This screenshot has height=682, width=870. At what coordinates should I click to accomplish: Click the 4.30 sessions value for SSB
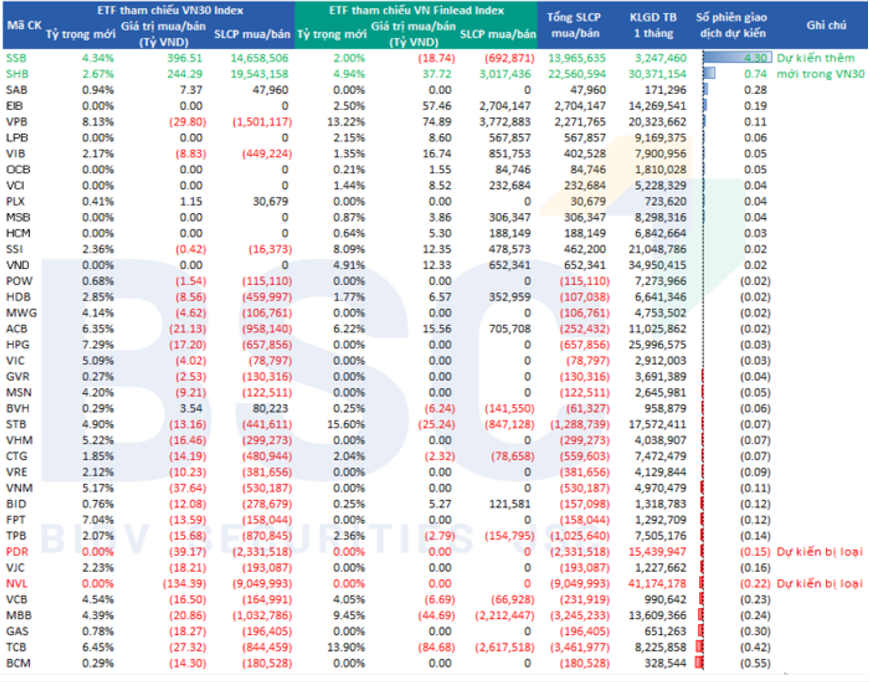coord(755,58)
